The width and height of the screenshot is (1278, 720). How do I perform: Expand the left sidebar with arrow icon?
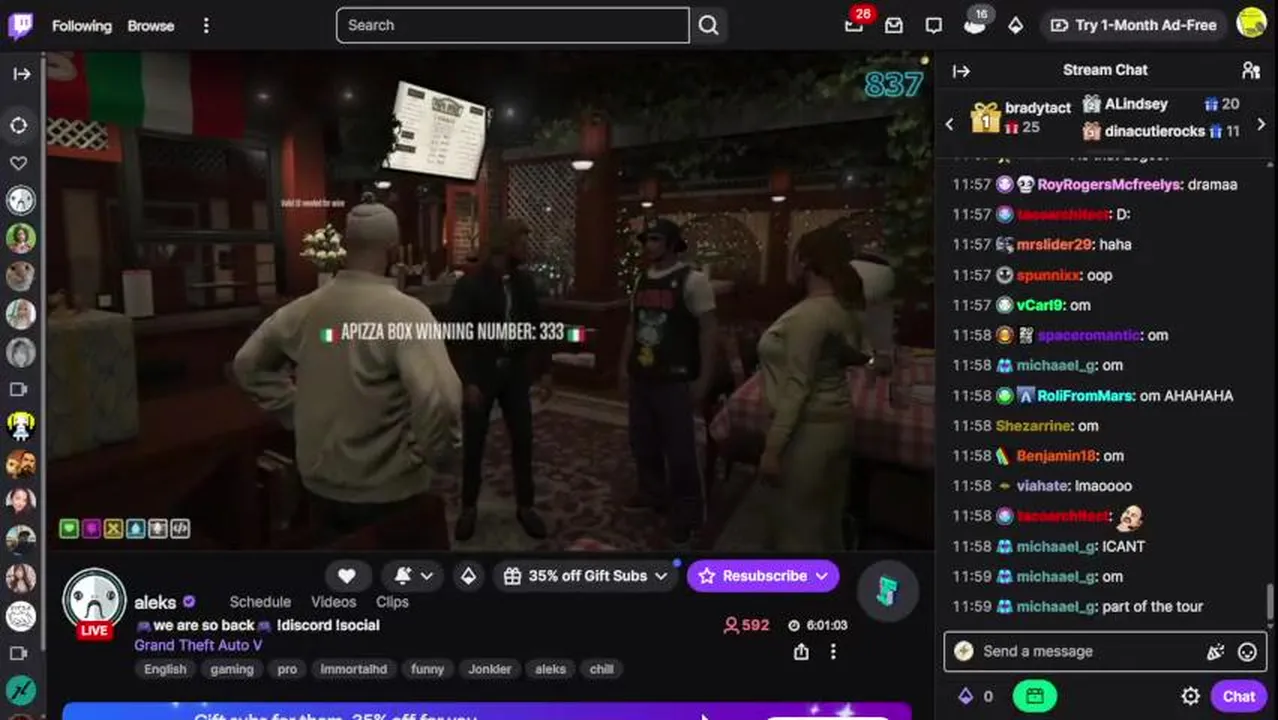pyautogui.click(x=21, y=74)
